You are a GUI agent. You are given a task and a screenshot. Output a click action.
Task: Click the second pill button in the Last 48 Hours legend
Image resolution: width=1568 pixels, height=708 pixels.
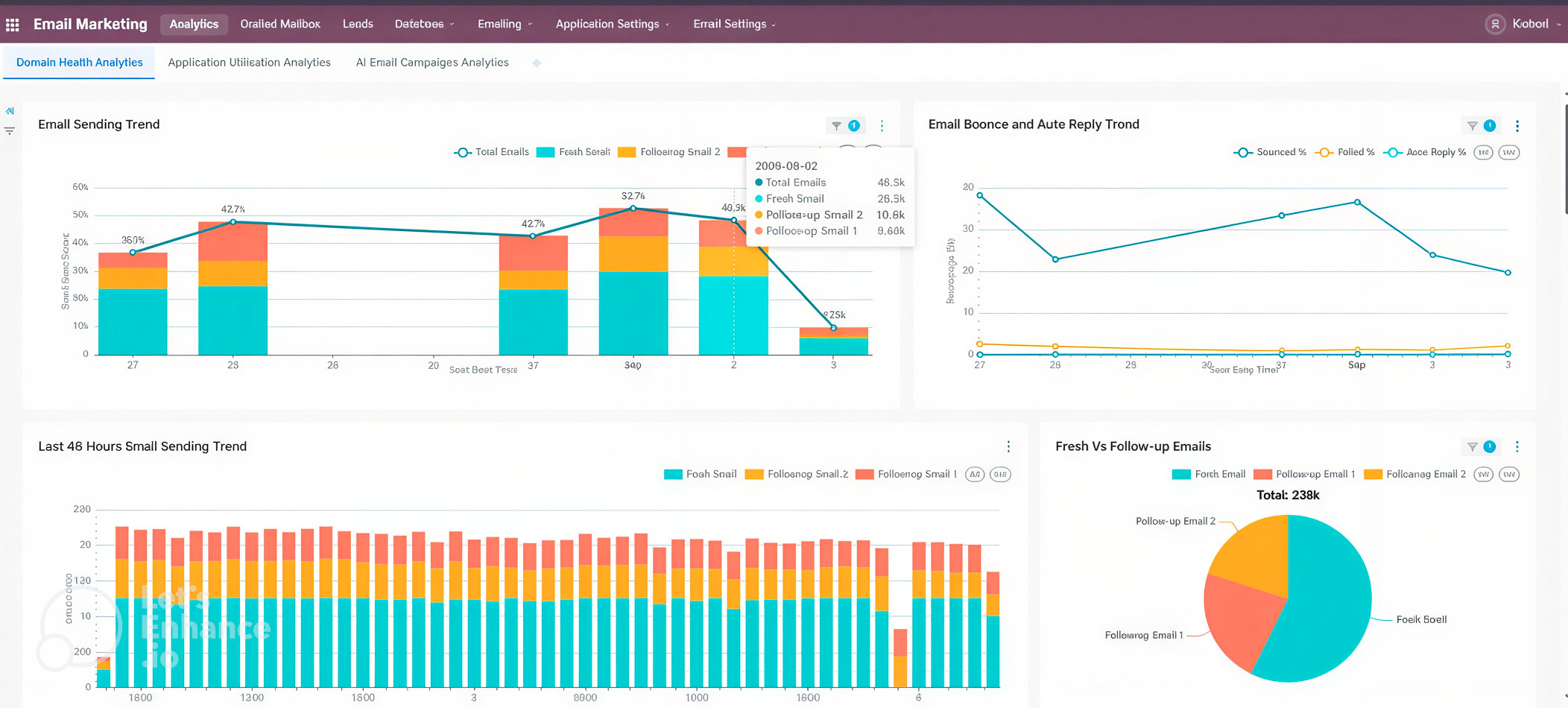(x=1000, y=475)
